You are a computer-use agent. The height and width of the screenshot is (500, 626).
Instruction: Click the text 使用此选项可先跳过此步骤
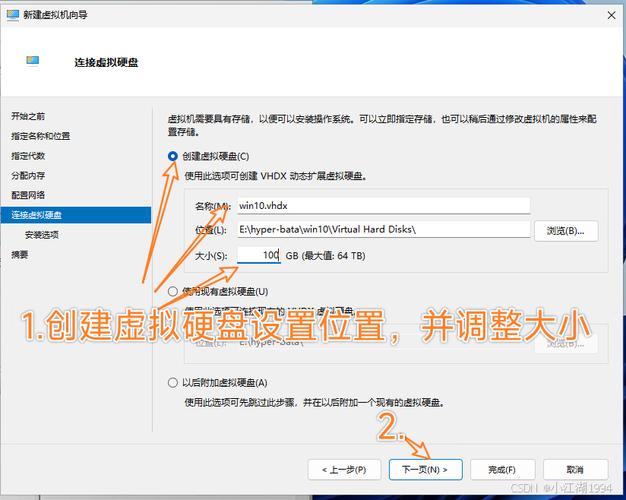240,403
